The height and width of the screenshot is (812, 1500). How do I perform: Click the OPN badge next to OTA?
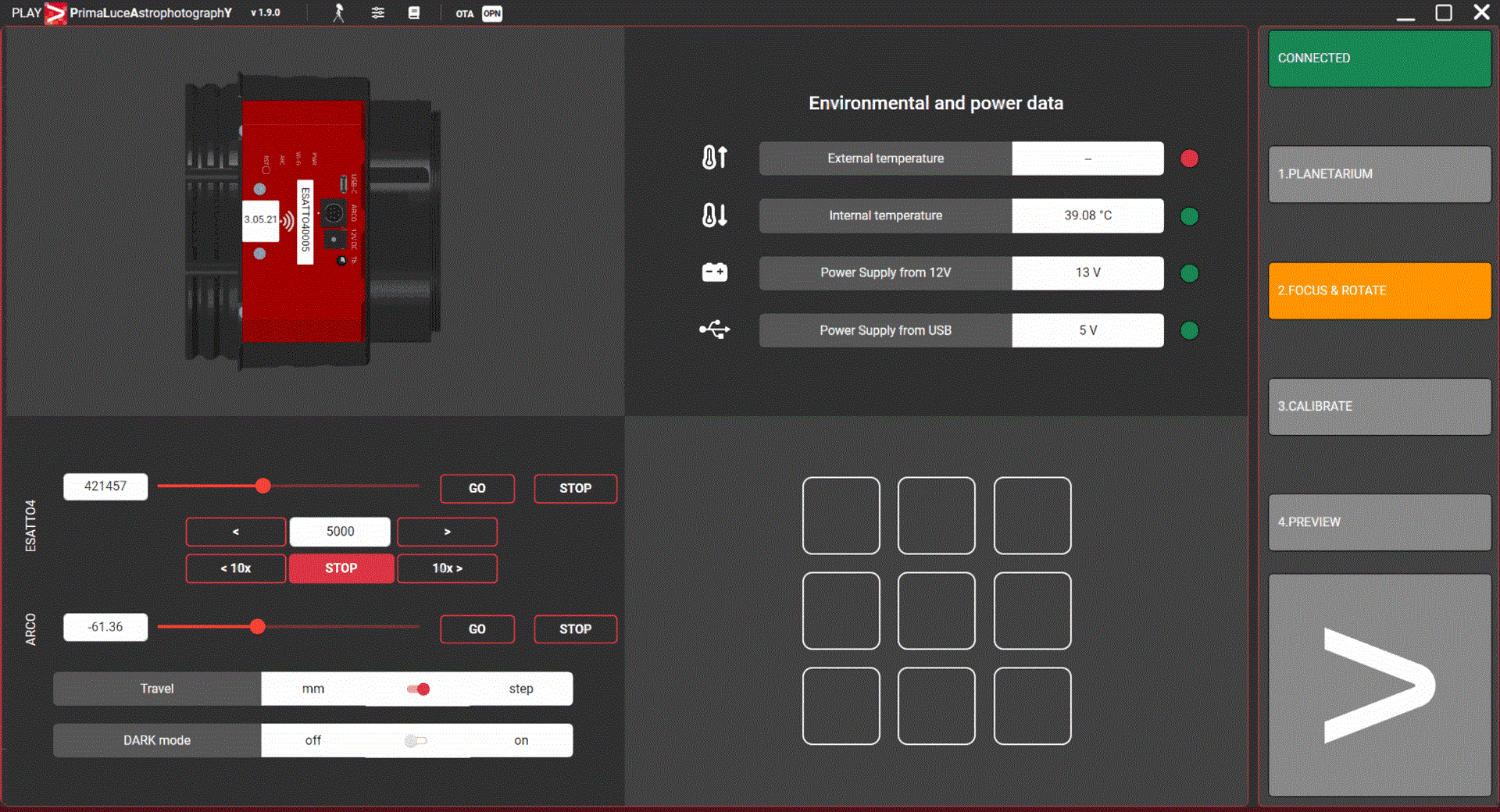(x=491, y=13)
